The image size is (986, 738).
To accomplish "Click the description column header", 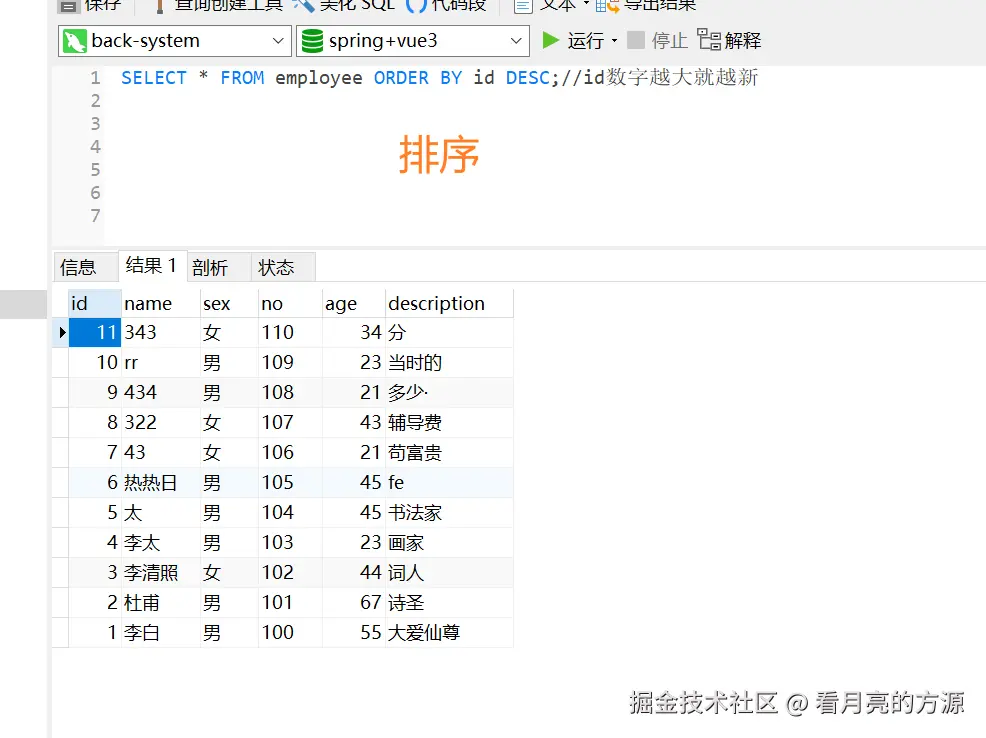I will tap(449, 304).
